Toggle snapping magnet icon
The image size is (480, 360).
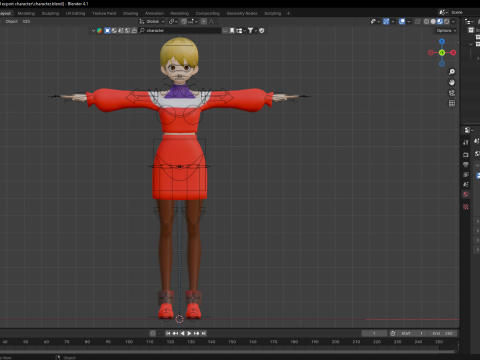[184, 21]
